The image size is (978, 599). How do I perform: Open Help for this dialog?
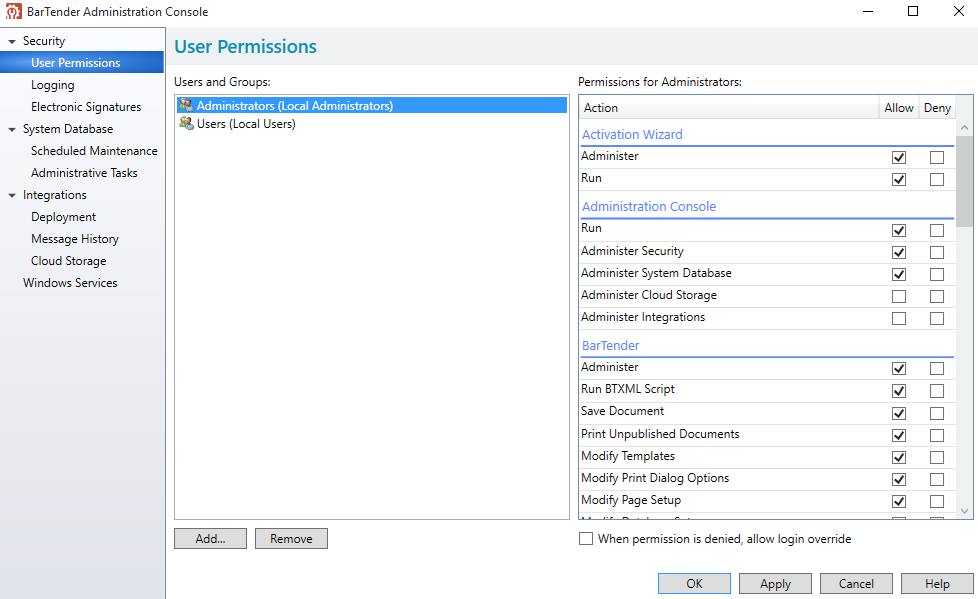[x=937, y=583]
